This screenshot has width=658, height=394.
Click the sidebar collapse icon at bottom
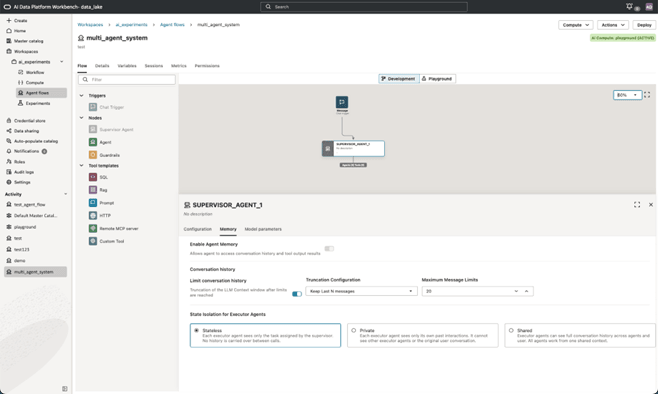point(65,389)
